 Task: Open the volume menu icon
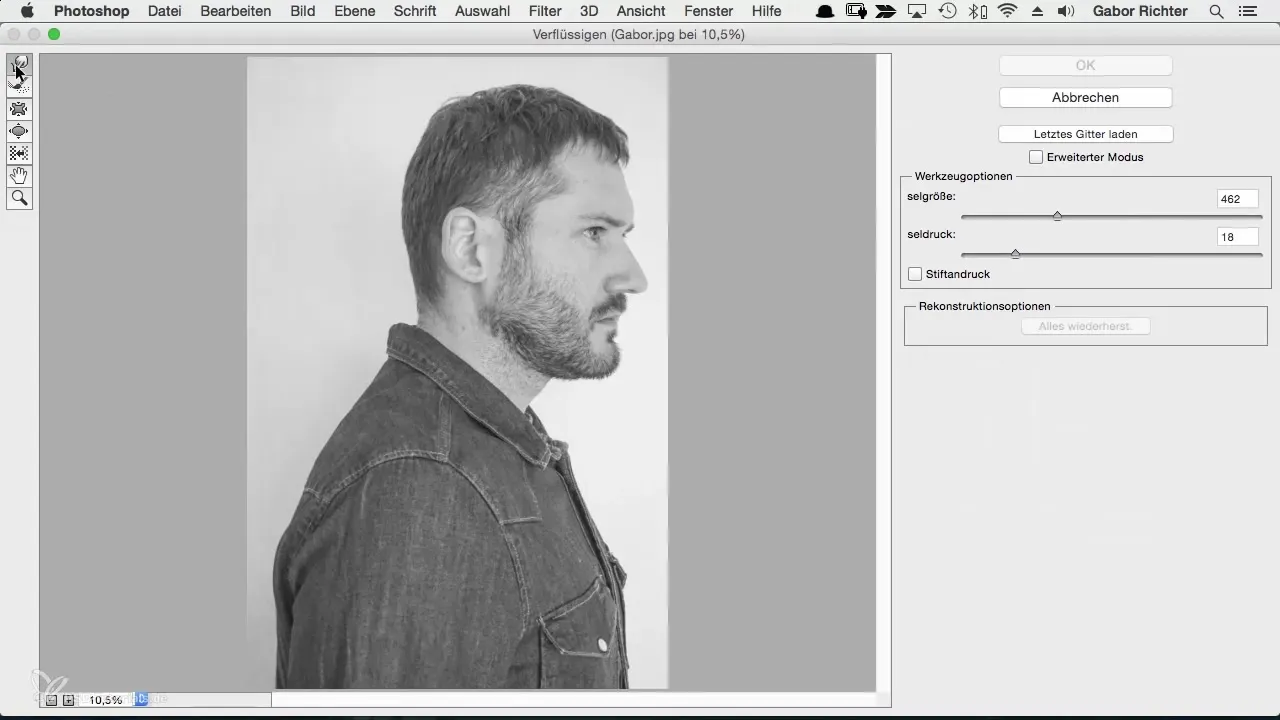click(1065, 11)
